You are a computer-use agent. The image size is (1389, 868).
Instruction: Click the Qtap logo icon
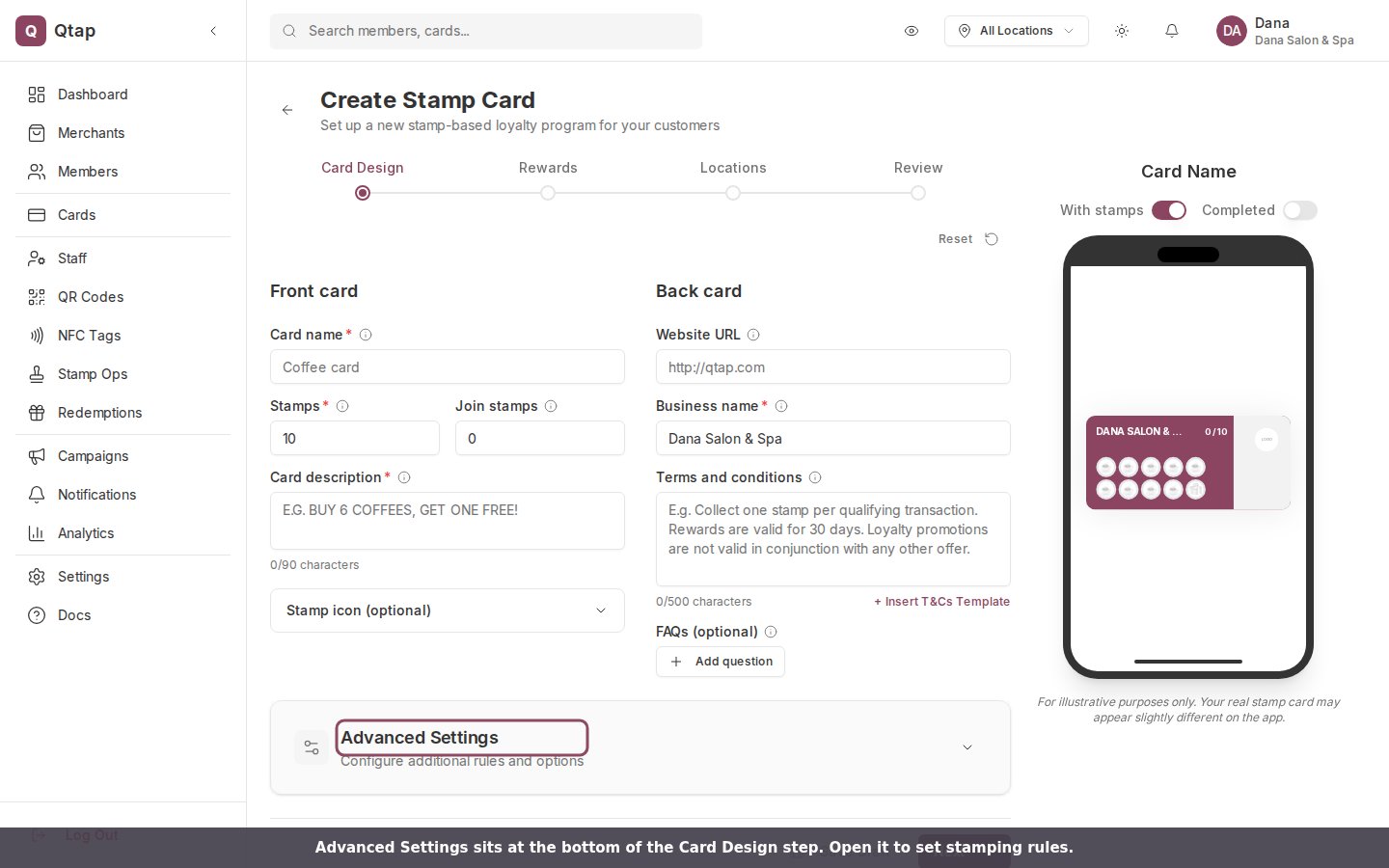tap(31, 31)
